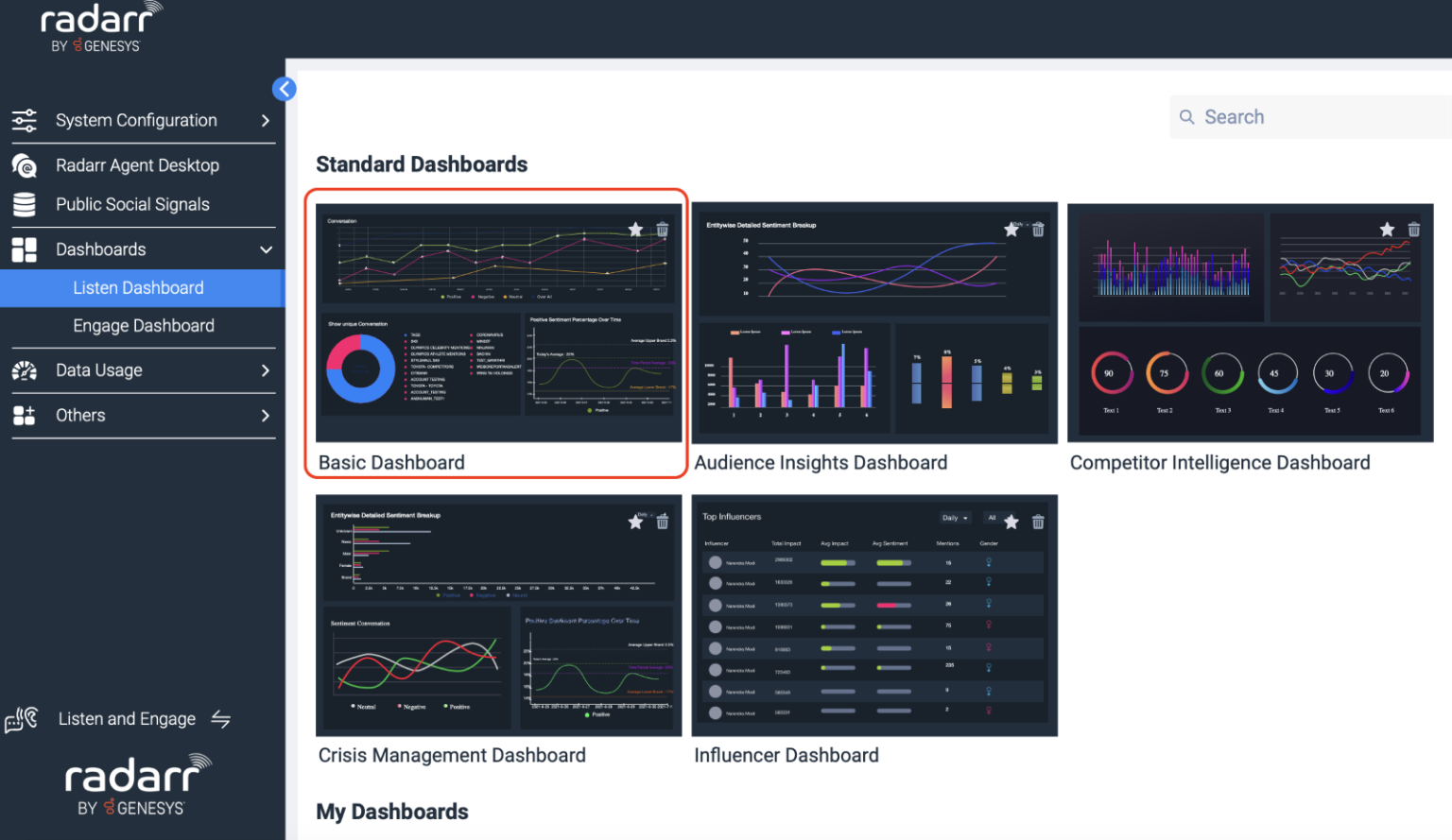Open the Daily dropdown on Influencer Dashboard
Screen dimensions: 1452x840
point(954,518)
